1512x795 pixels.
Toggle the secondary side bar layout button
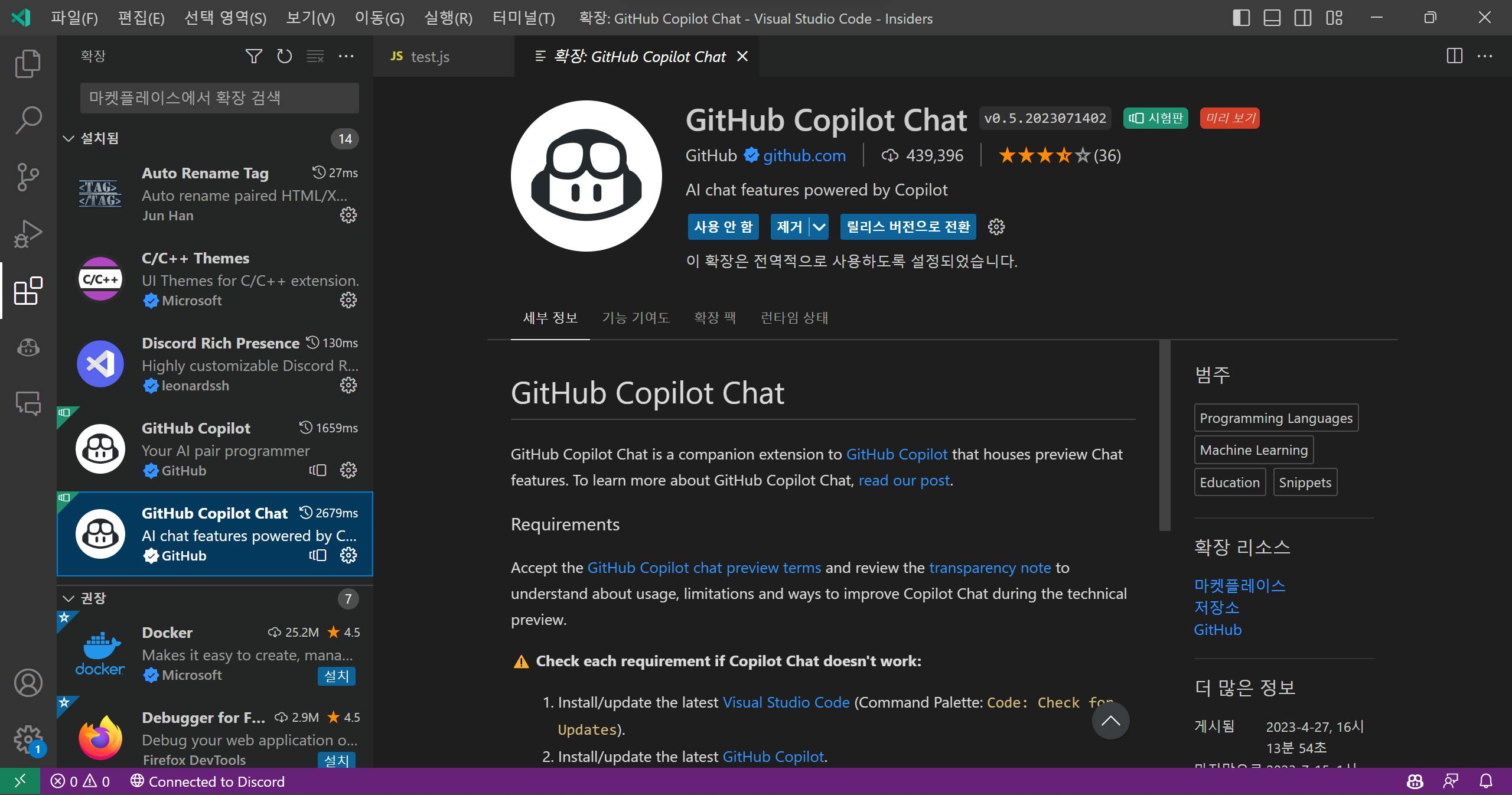[1302, 18]
